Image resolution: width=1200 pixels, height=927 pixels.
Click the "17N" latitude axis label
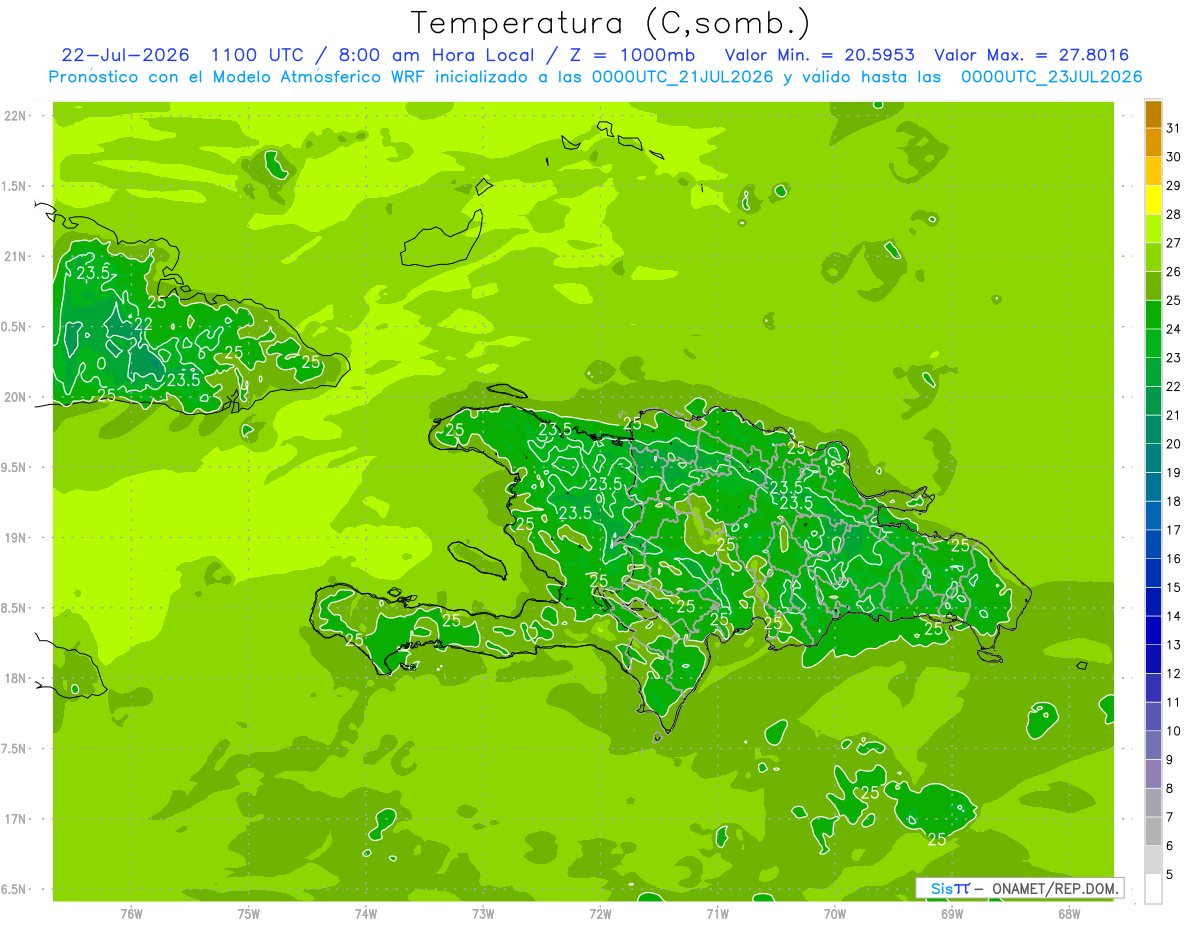click(x=15, y=819)
